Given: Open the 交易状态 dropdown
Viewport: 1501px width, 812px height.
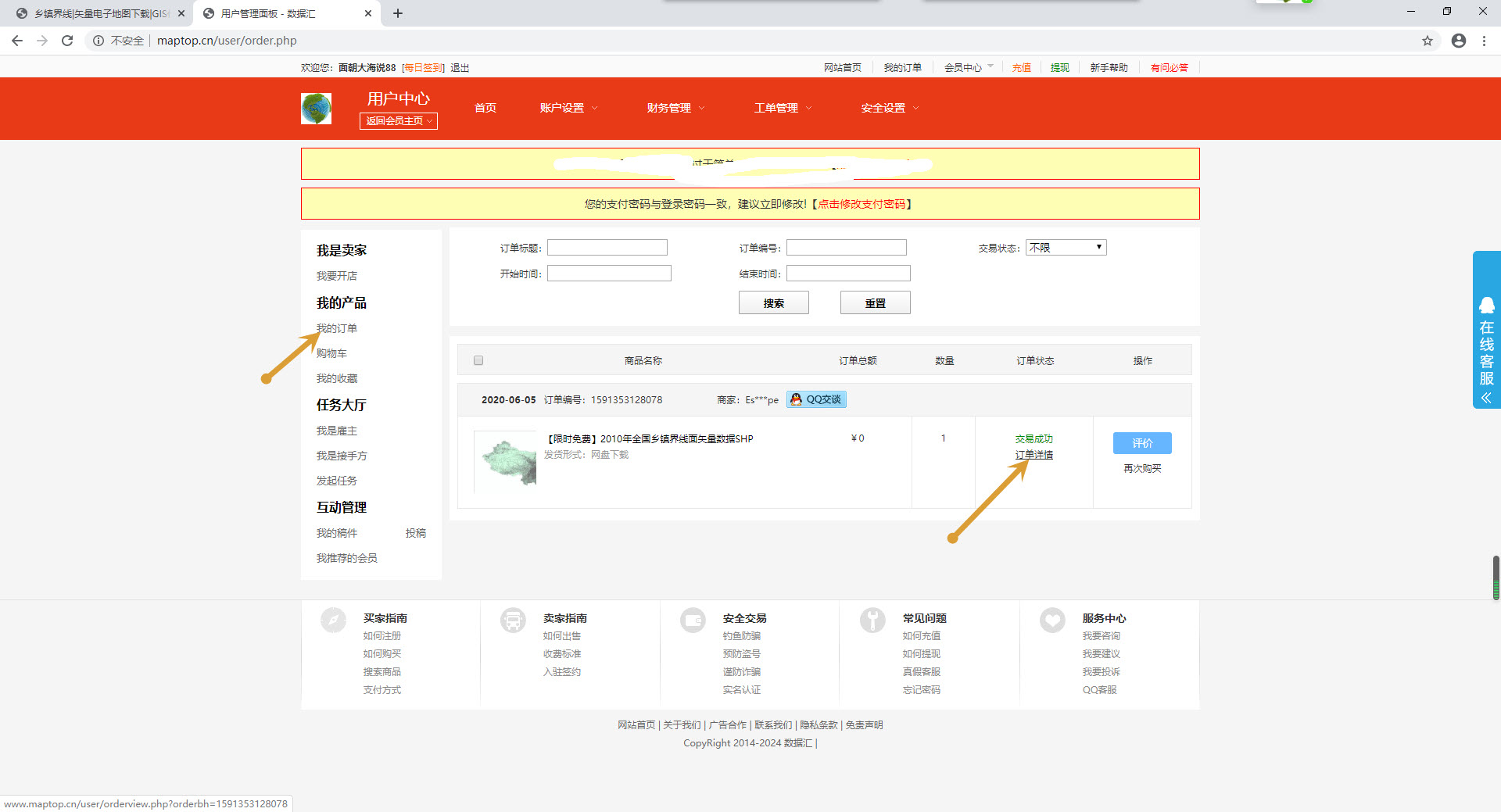Looking at the screenshot, I should (x=1066, y=248).
